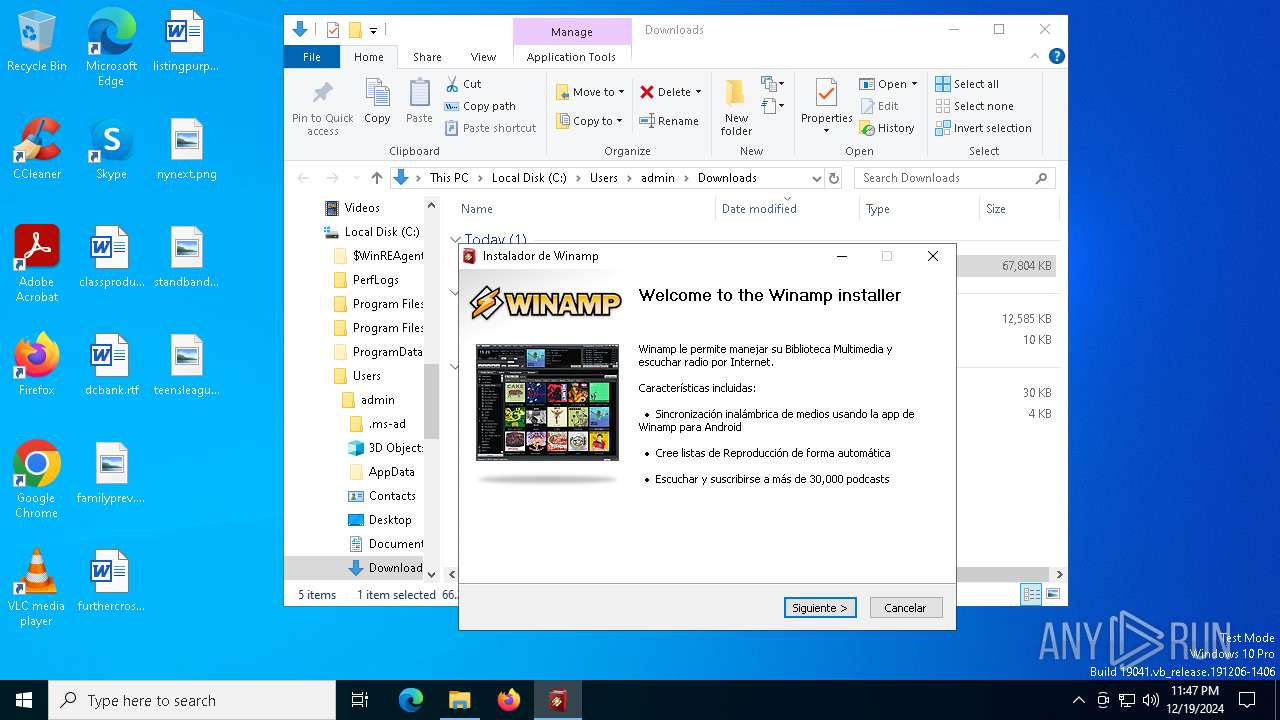Open the Delete dropdown arrow
Screen dimensions: 1280x720
click(x=698, y=92)
